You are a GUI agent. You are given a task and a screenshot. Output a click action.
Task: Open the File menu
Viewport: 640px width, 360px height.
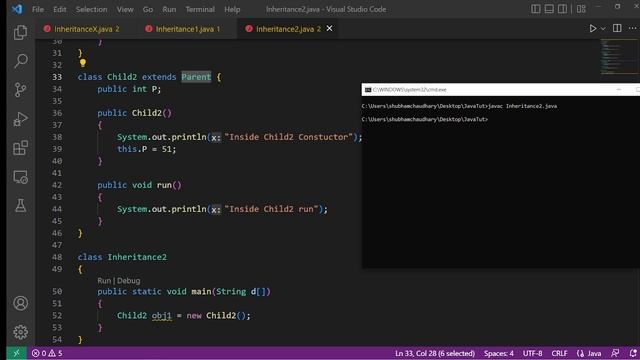tap(38, 9)
